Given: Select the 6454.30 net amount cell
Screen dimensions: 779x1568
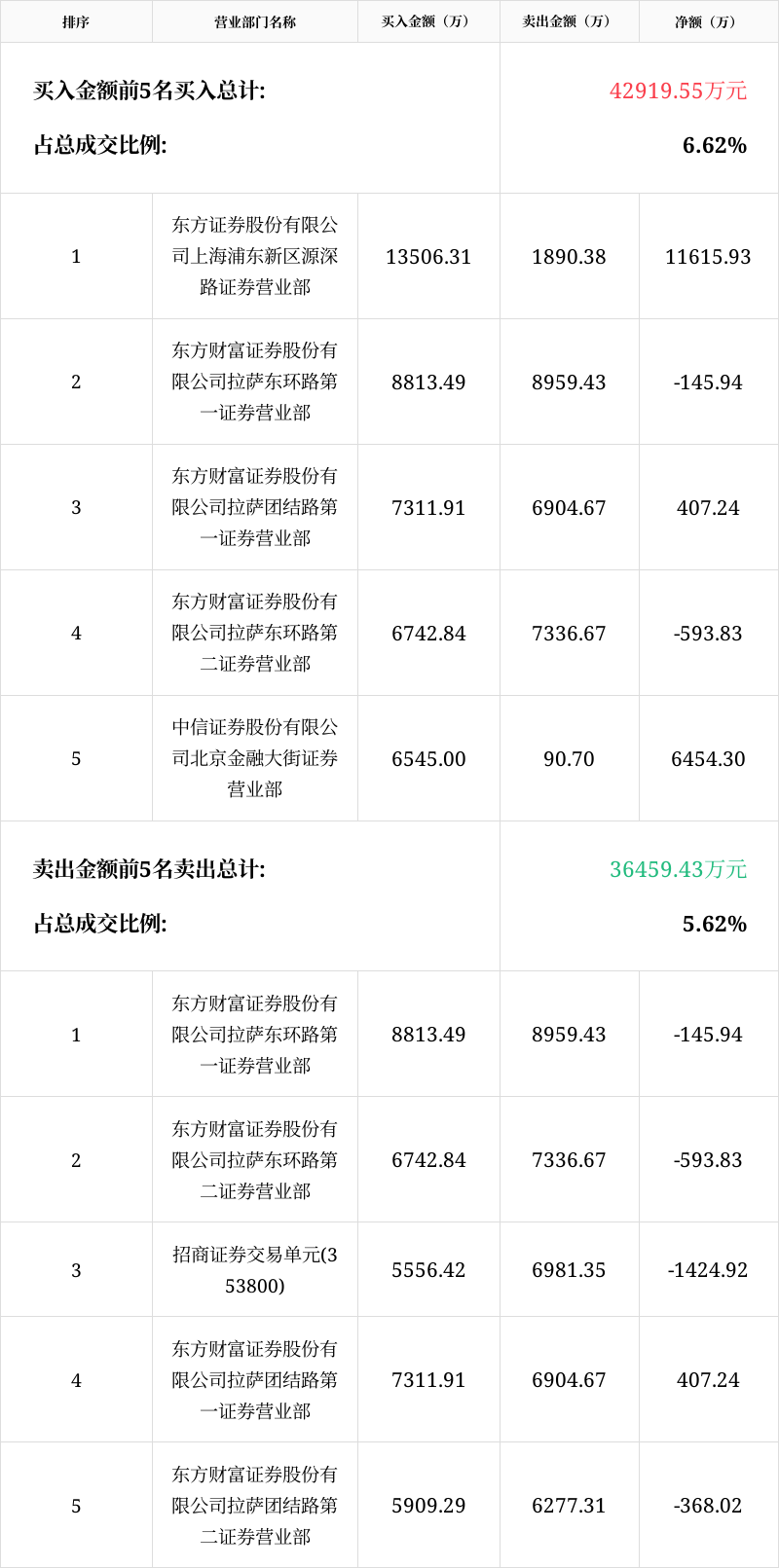Looking at the screenshot, I should coord(708,759).
